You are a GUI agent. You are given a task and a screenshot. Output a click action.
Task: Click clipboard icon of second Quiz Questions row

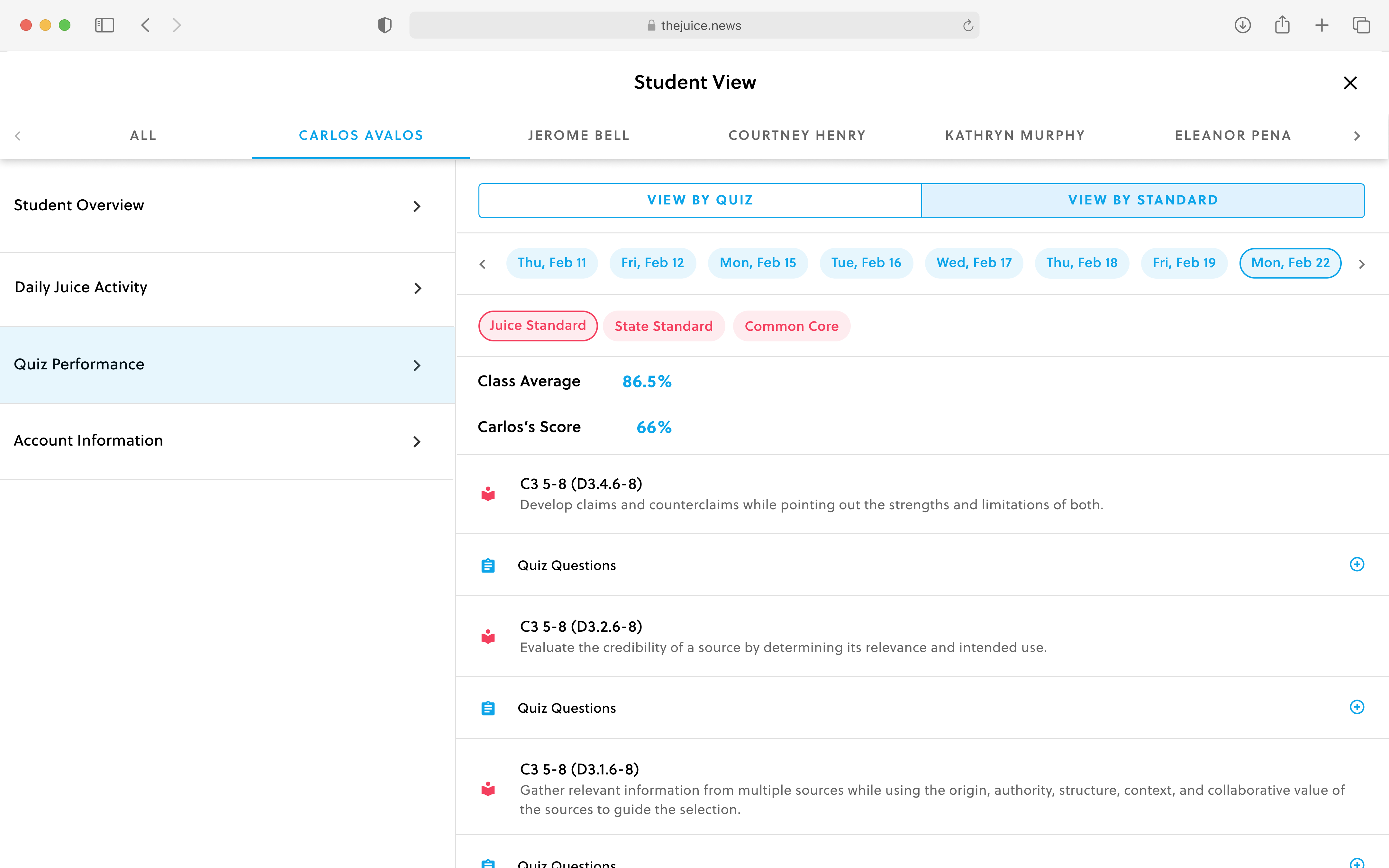(x=488, y=708)
